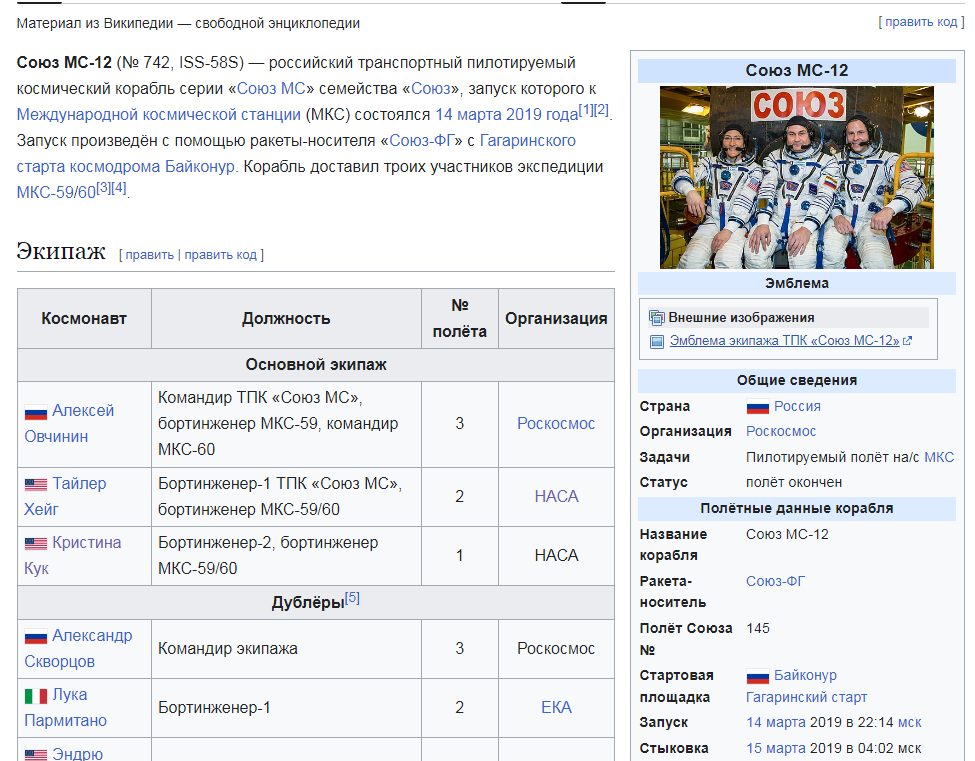Viewport: 975px width, 761px height.
Task: Click Организация column header in crew table
Action: click(556, 318)
